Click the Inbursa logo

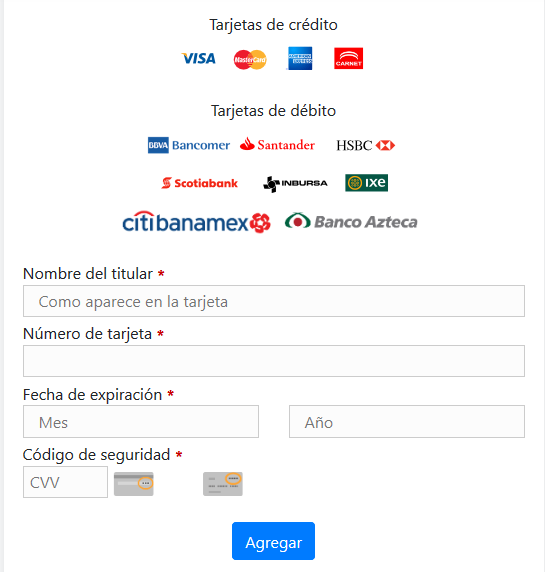pyautogui.click(x=295, y=184)
